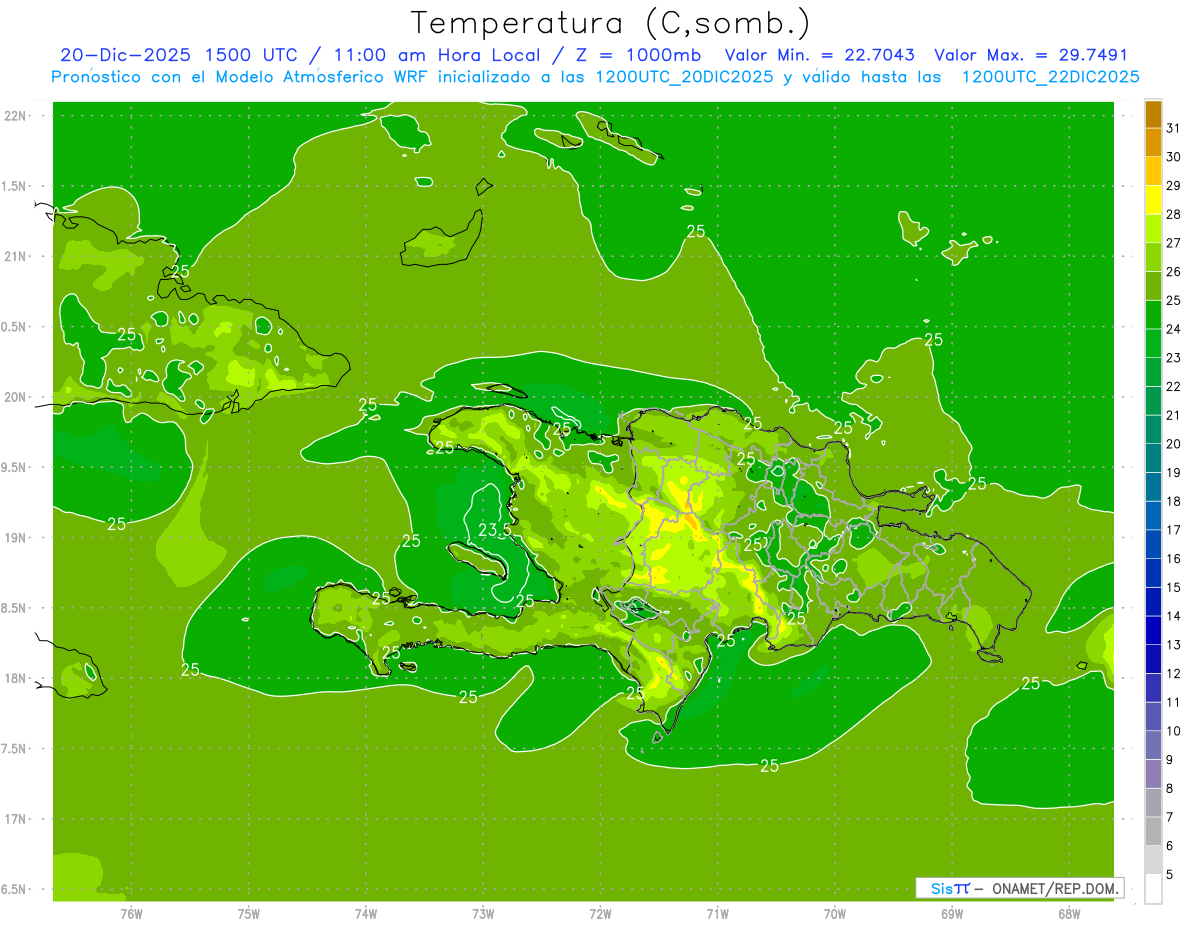Click legend value '29'
The height and width of the screenshot is (927, 1200).
pyautogui.click(x=1173, y=186)
